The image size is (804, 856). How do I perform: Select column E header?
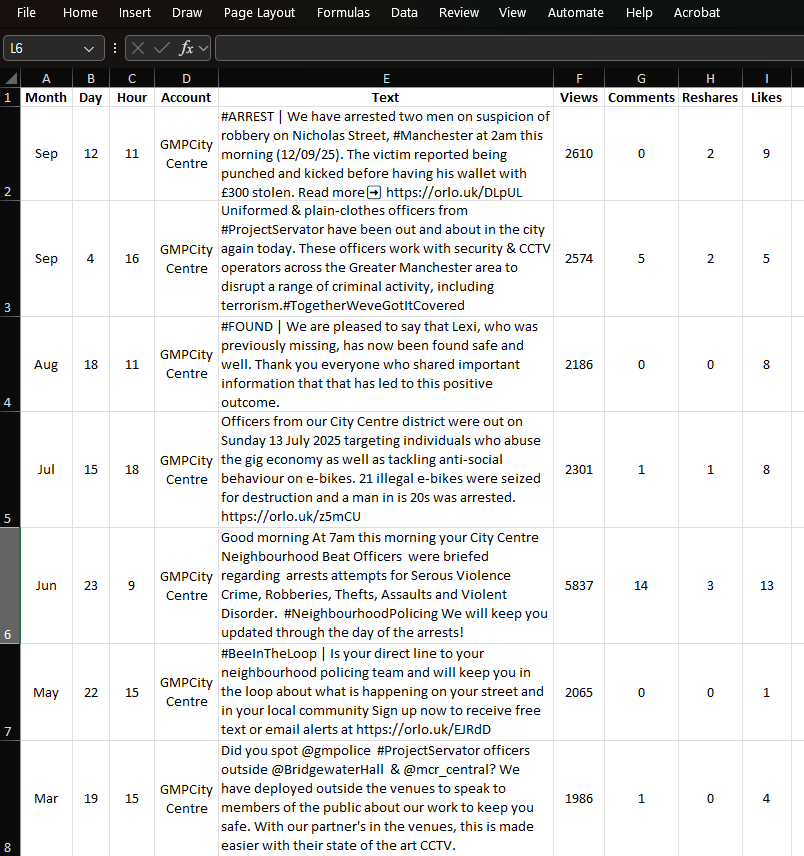(x=386, y=79)
